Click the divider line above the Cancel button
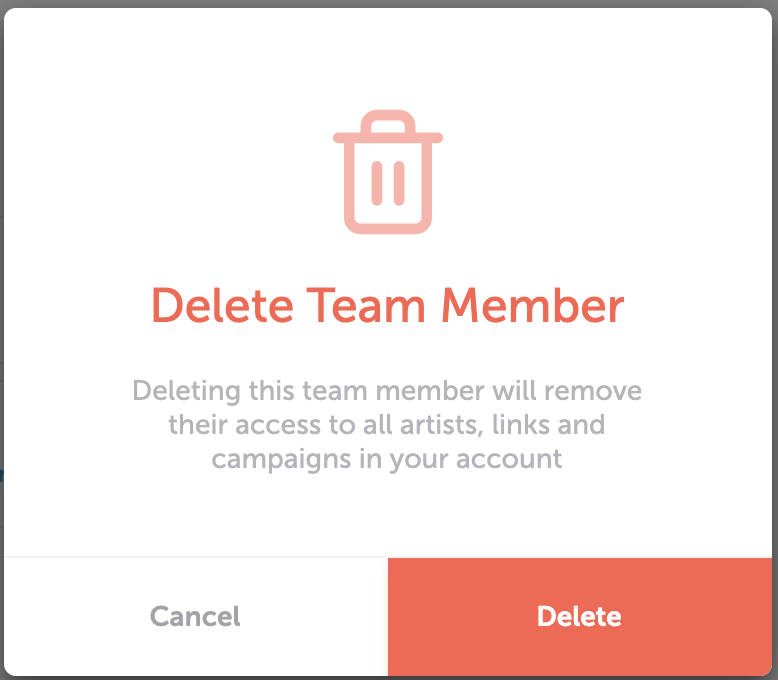The image size is (778, 680). click(195, 557)
